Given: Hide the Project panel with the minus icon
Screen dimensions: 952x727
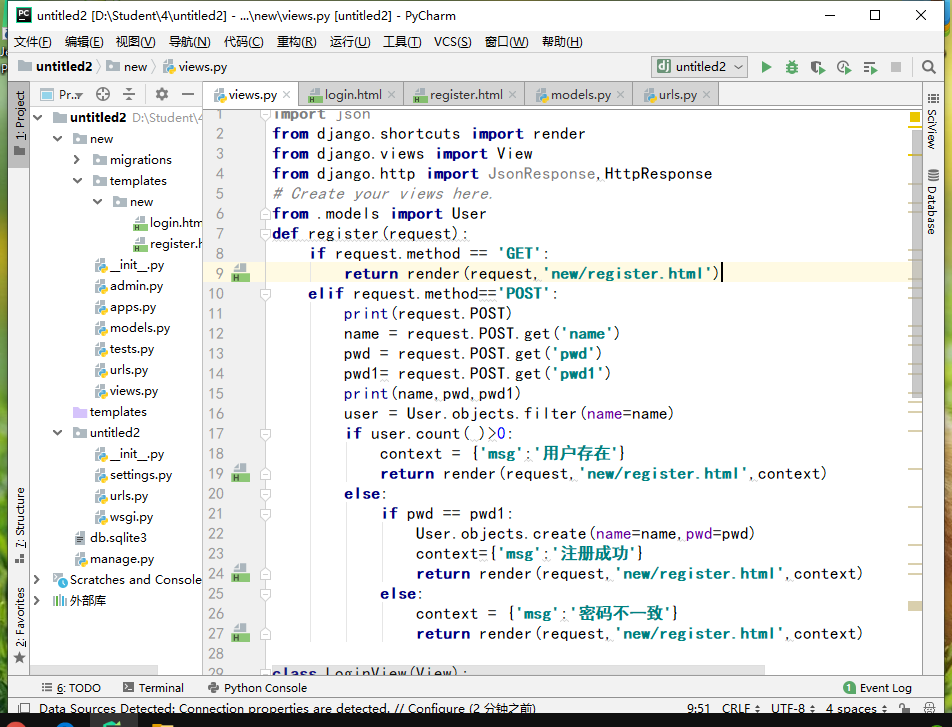Looking at the screenshot, I should (187, 94).
